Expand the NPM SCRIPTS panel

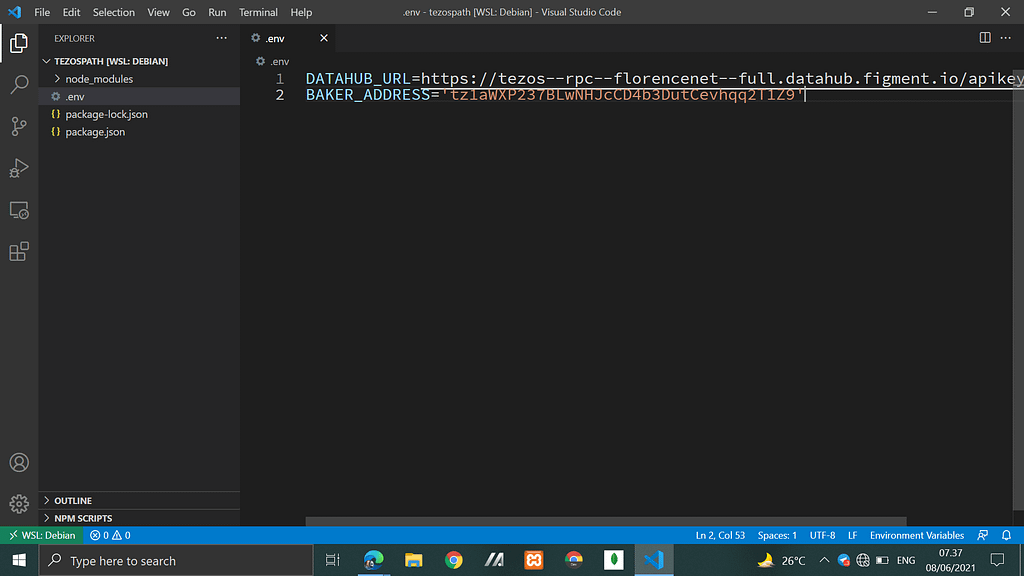139,518
